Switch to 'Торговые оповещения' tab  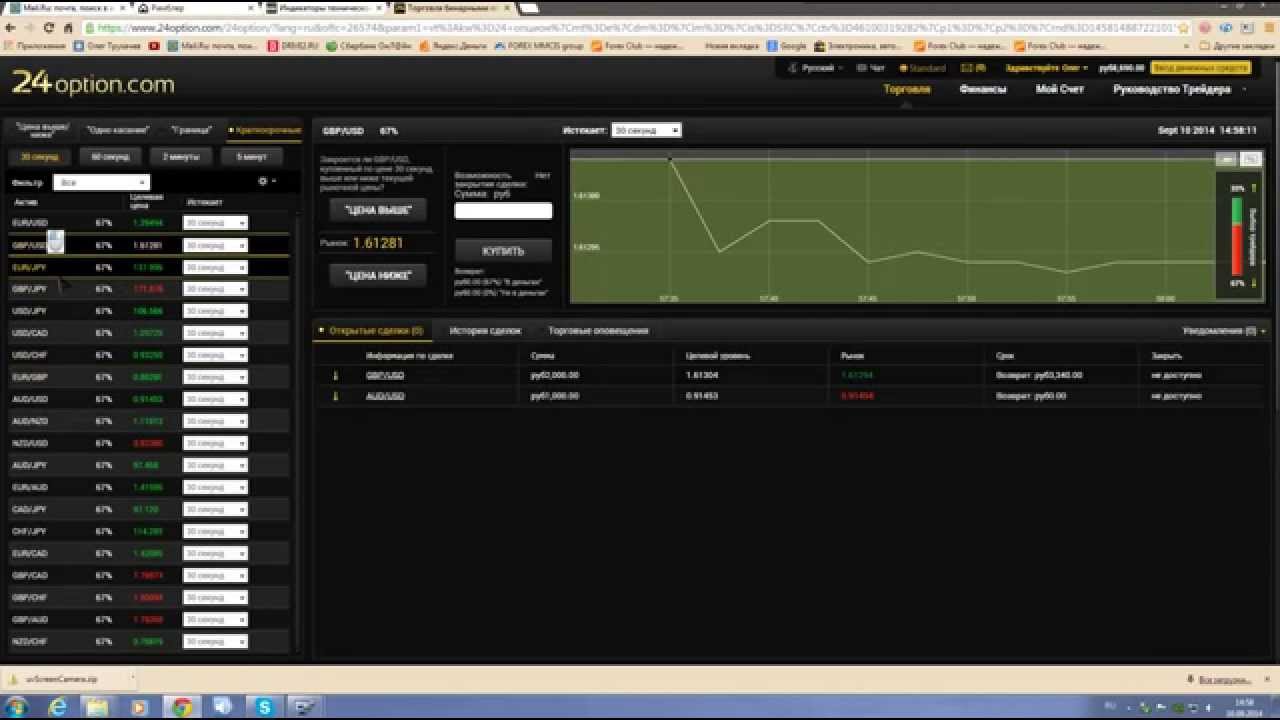[598, 331]
